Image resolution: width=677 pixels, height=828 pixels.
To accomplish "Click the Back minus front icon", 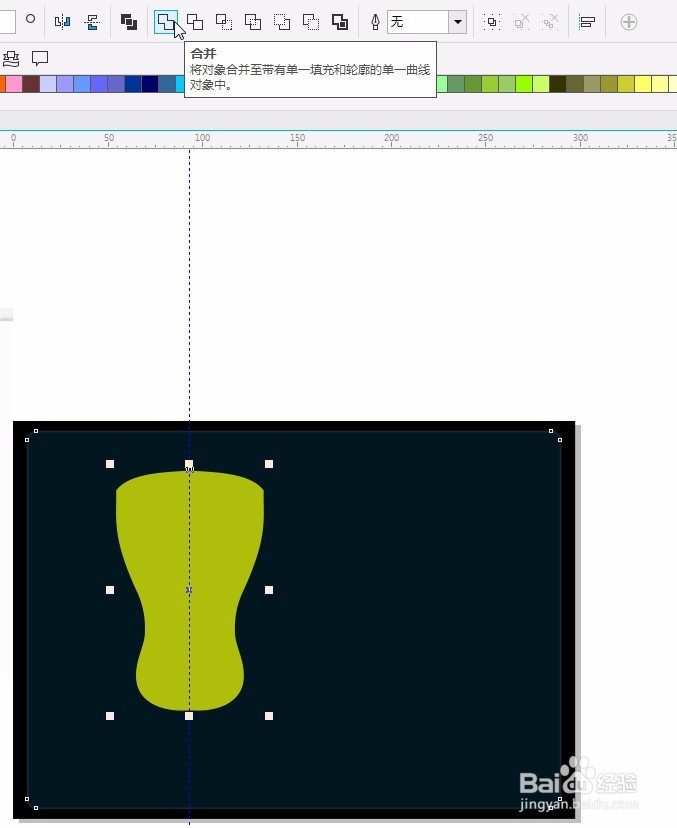I will point(311,22).
